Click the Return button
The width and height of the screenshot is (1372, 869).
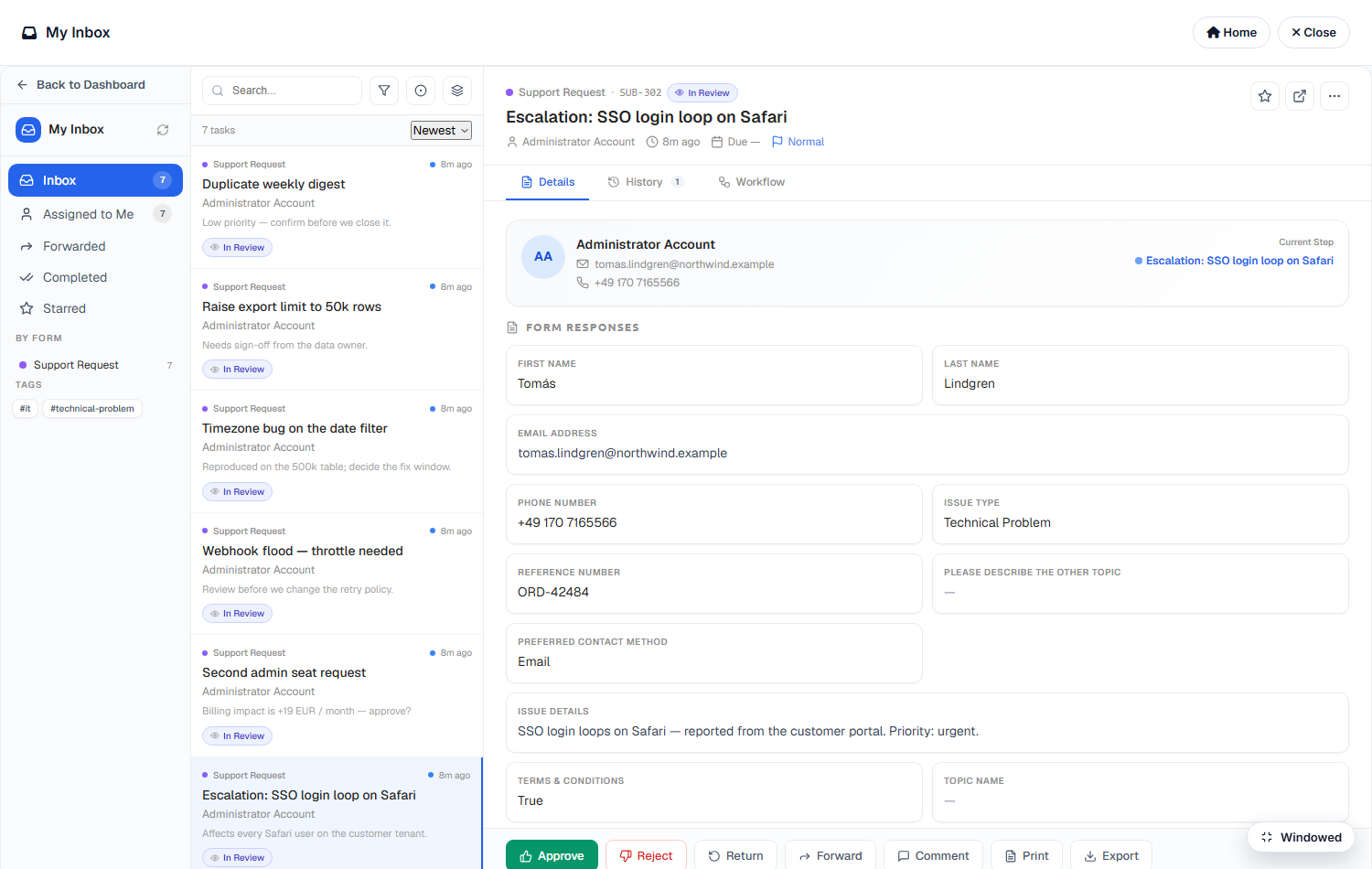click(735, 855)
